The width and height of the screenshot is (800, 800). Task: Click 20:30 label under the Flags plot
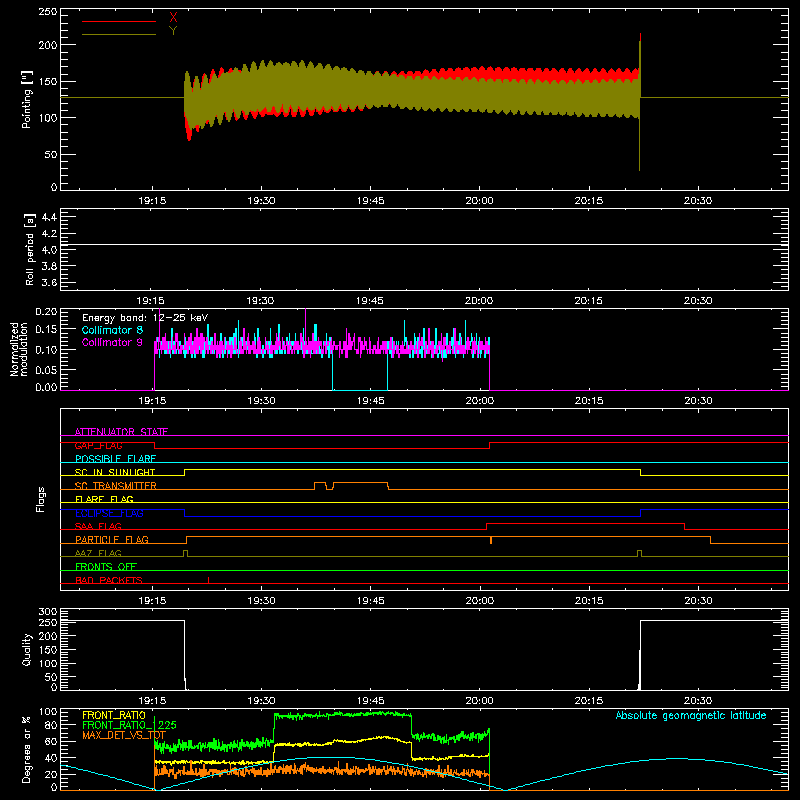[698, 601]
